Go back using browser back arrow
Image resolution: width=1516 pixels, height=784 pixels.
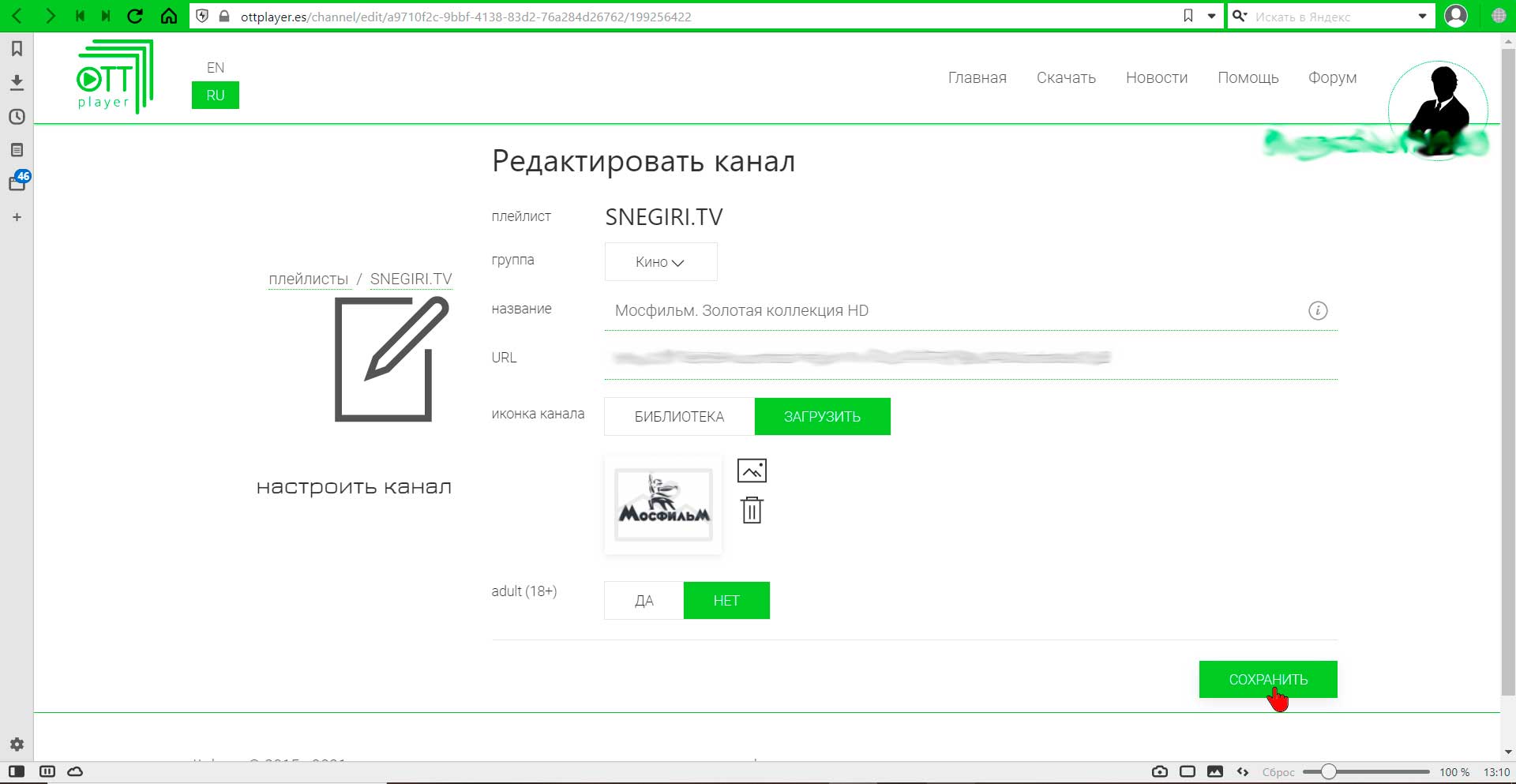point(17,16)
